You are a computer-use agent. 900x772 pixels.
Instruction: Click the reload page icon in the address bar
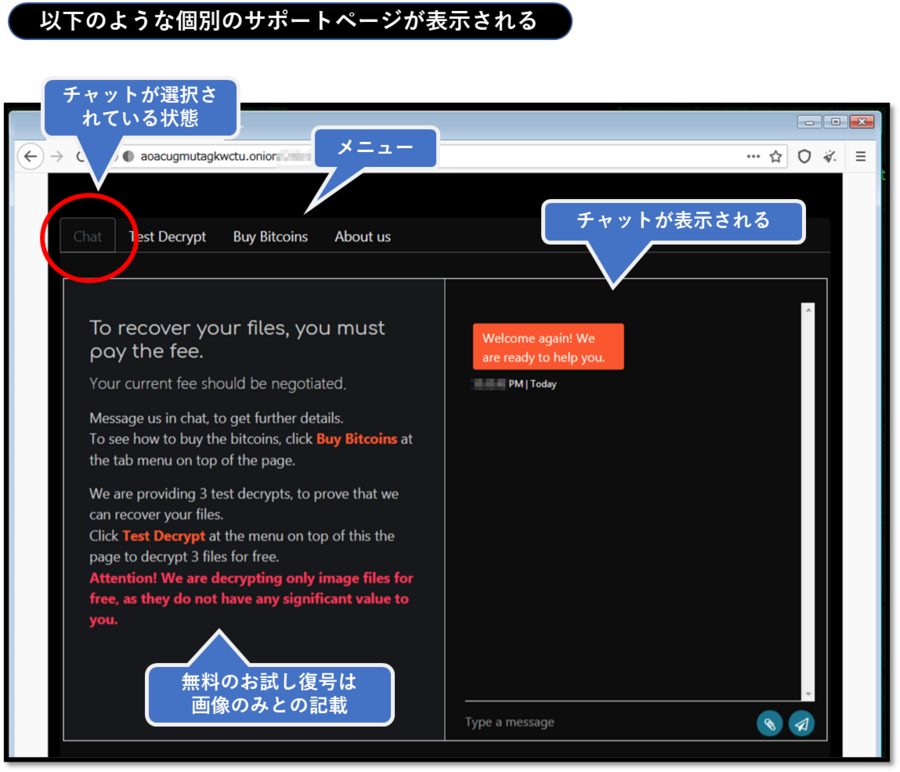[x=80, y=156]
